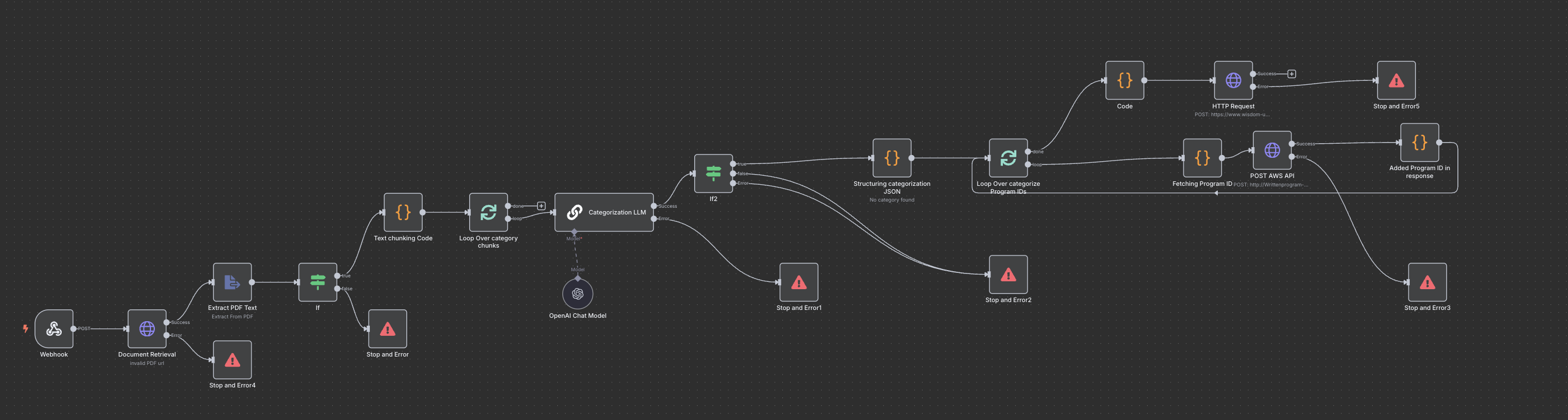Select the OpenAI Chat Model node
Screen dimensions: 1568x420
[577, 294]
